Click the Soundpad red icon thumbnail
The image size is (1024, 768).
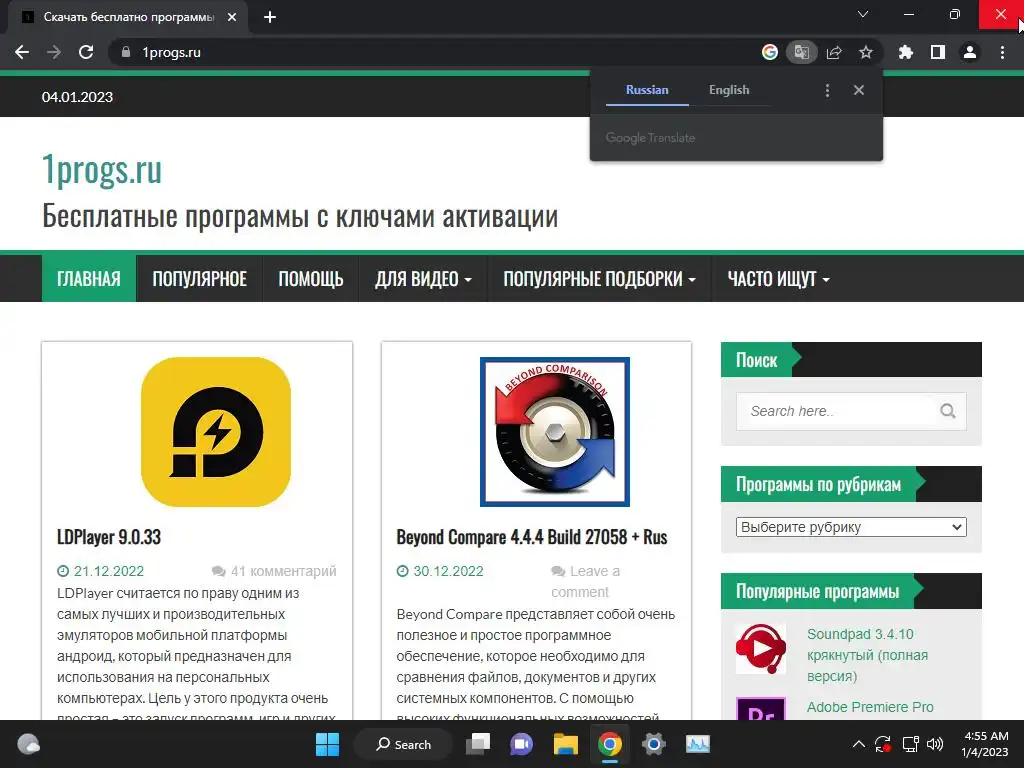pos(761,648)
